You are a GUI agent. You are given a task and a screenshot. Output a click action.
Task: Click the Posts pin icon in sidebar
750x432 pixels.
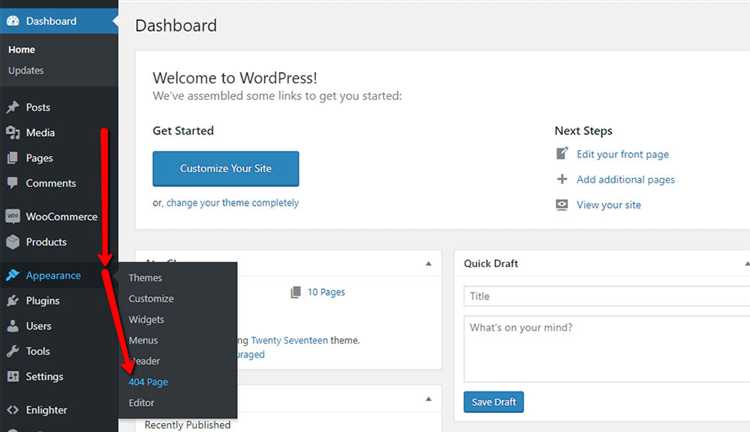click(x=12, y=108)
